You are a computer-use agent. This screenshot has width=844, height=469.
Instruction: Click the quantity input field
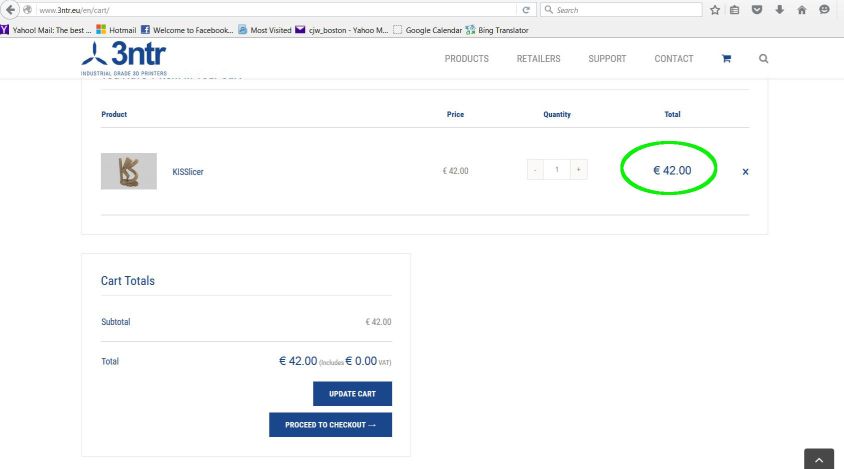click(557, 170)
